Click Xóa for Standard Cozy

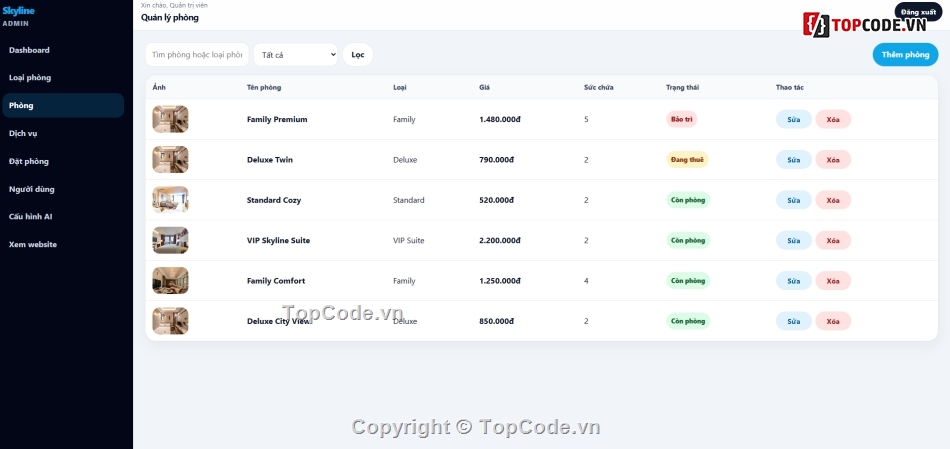pos(833,200)
